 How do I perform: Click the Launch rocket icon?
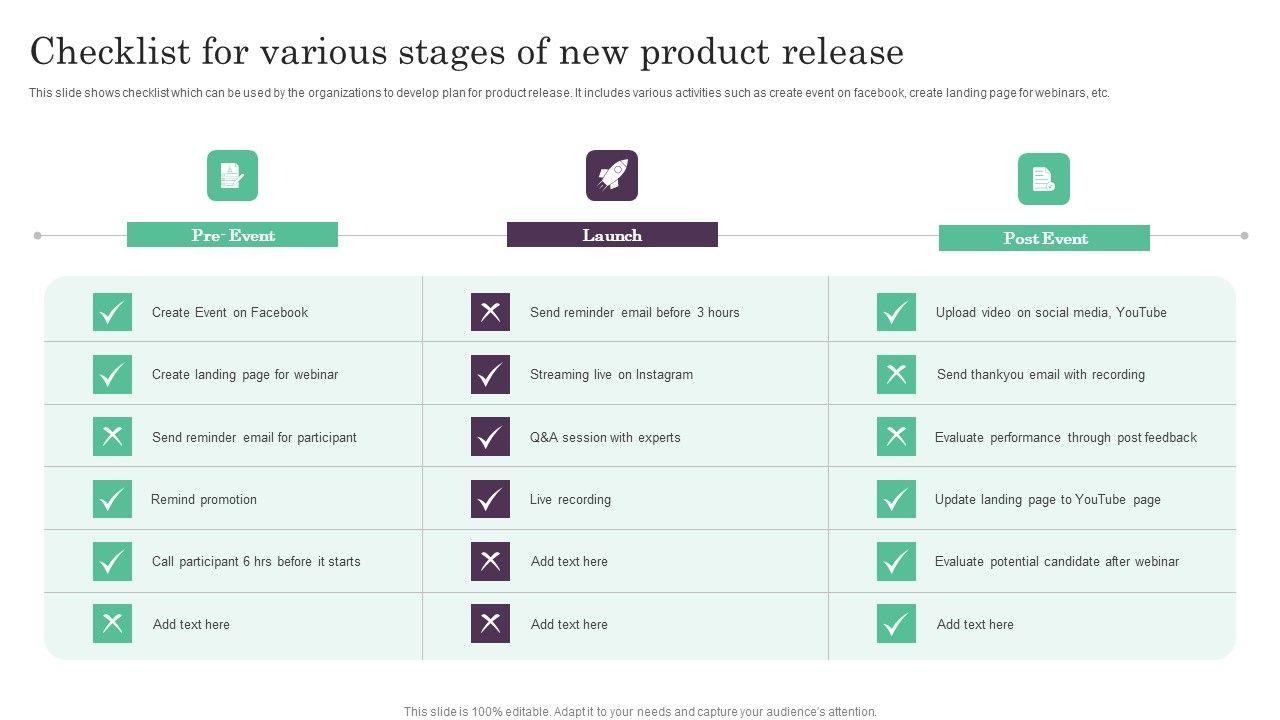[612, 176]
